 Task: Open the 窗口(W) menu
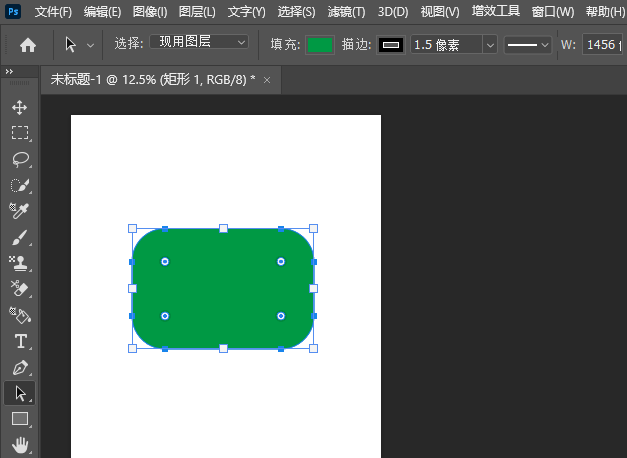553,12
